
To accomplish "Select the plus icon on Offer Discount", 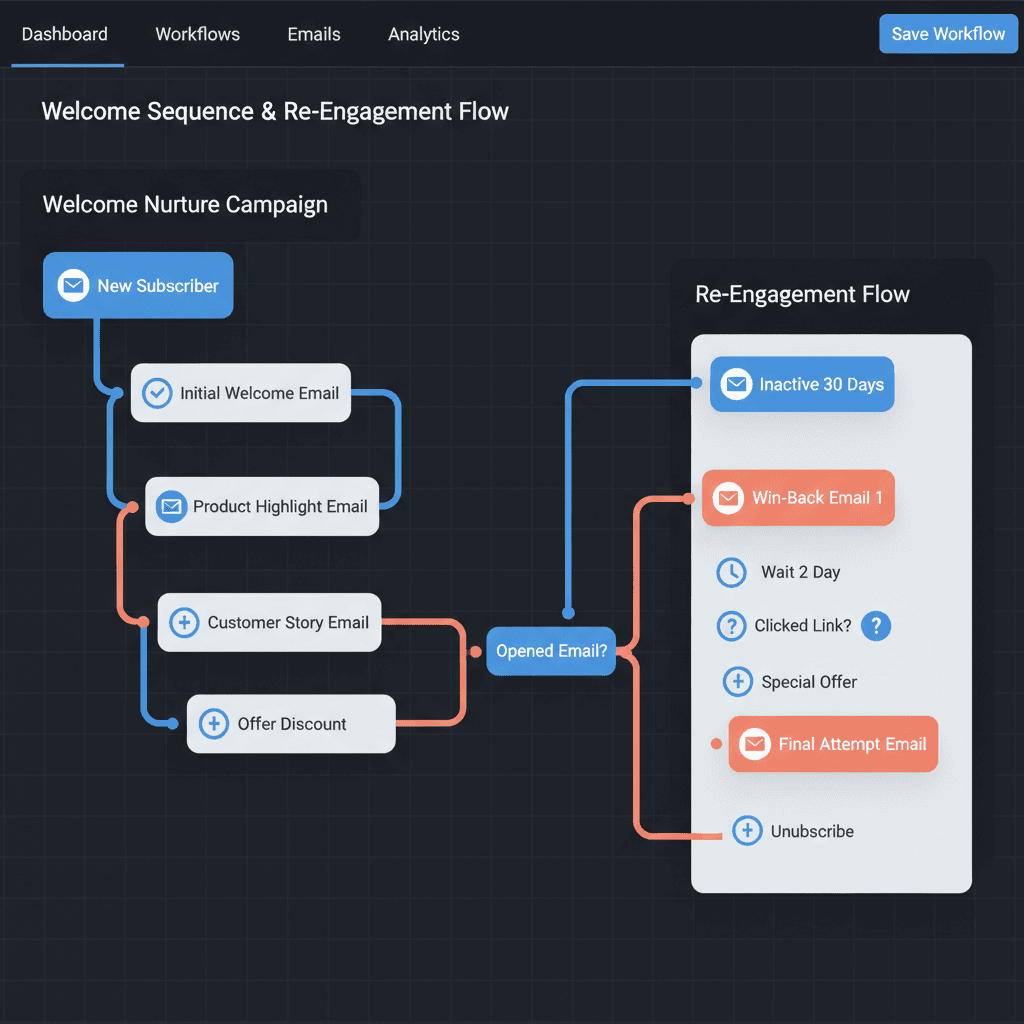I will pyautogui.click(x=213, y=723).
